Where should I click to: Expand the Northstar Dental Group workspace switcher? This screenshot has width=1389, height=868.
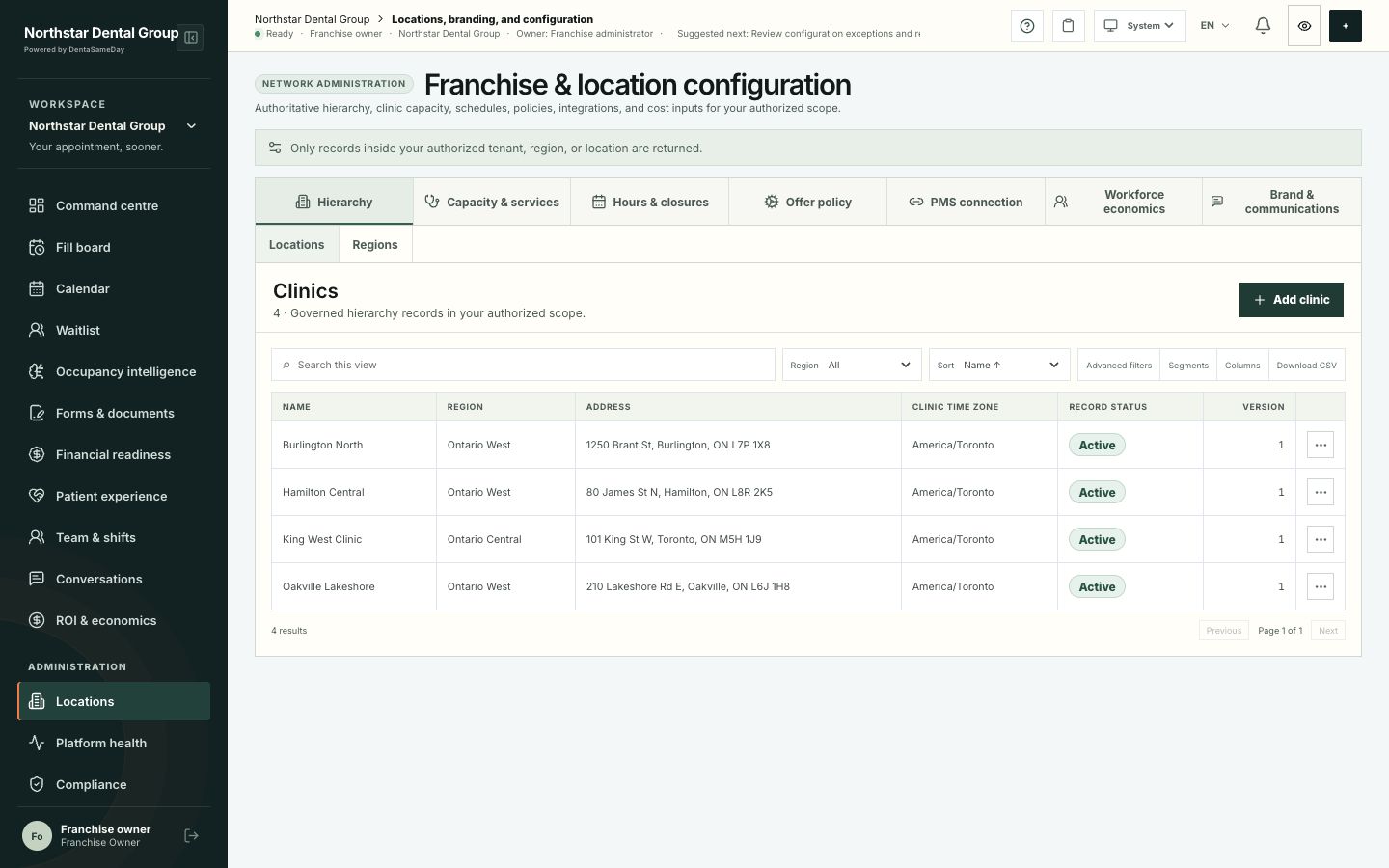114,126
